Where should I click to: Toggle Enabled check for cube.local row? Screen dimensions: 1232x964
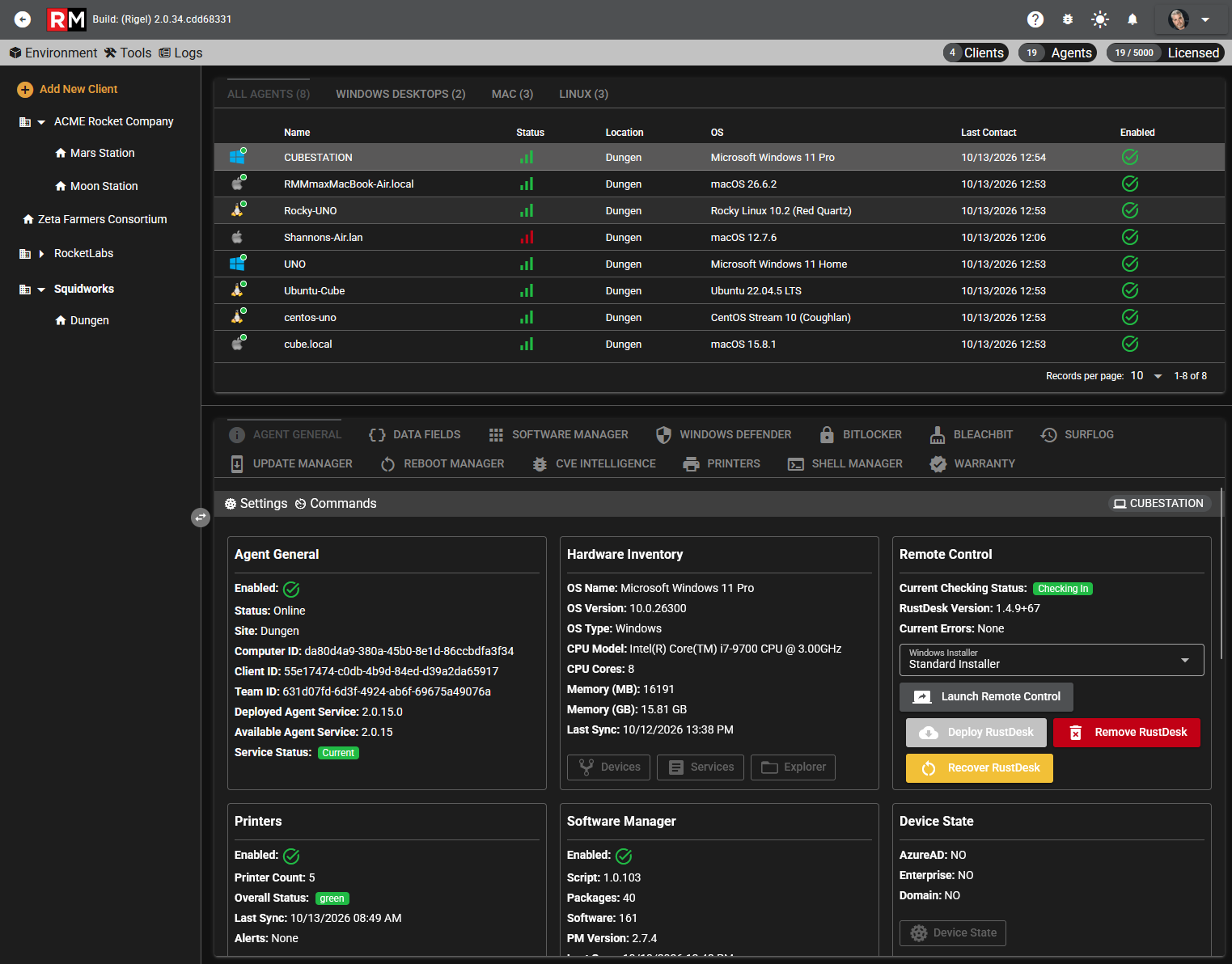point(1130,344)
